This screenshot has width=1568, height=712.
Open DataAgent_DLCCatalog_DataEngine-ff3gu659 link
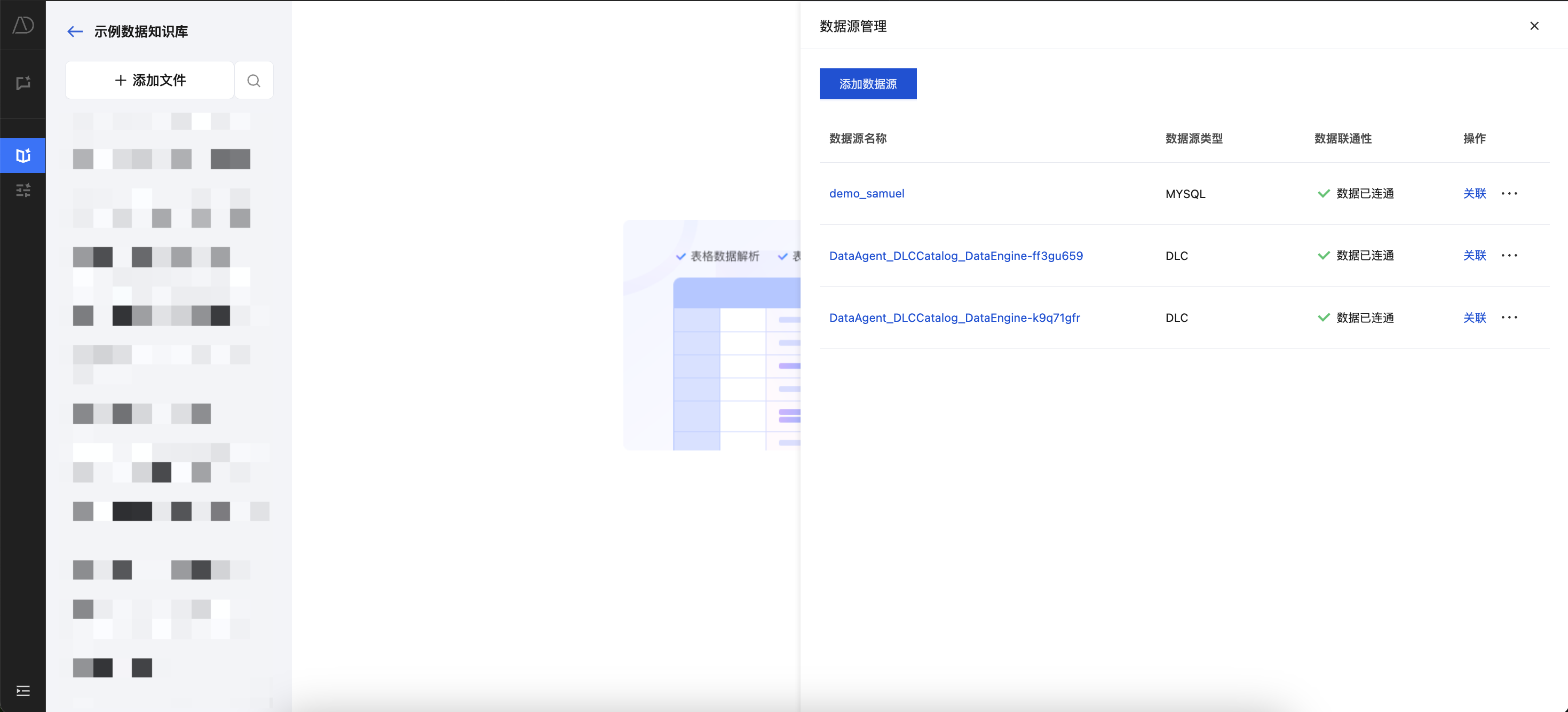point(956,256)
